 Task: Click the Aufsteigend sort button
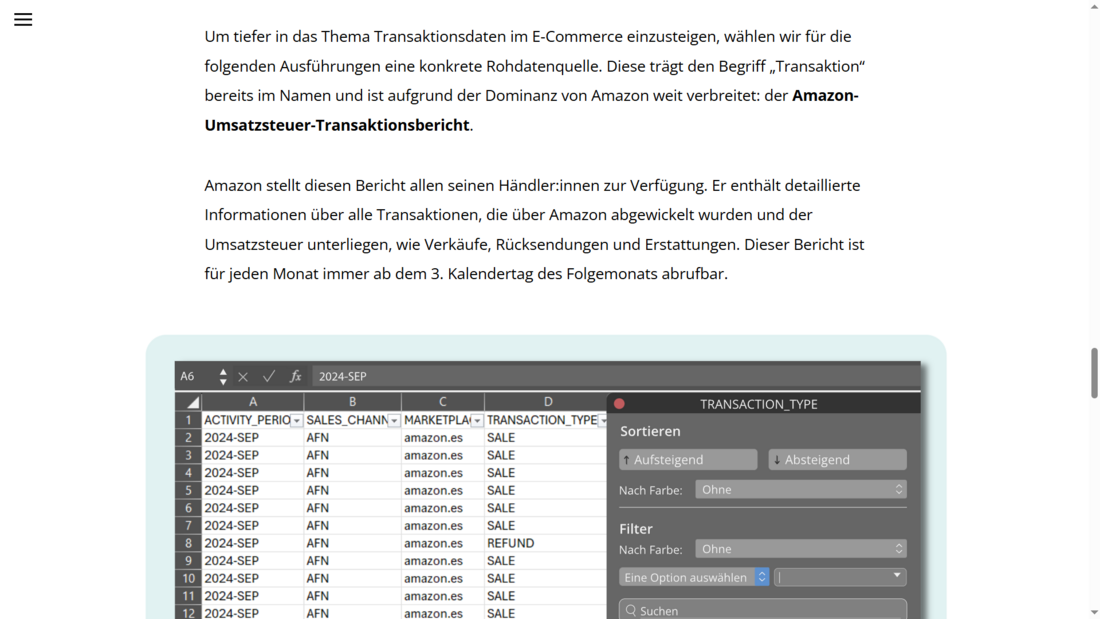click(x=688, y=460)
